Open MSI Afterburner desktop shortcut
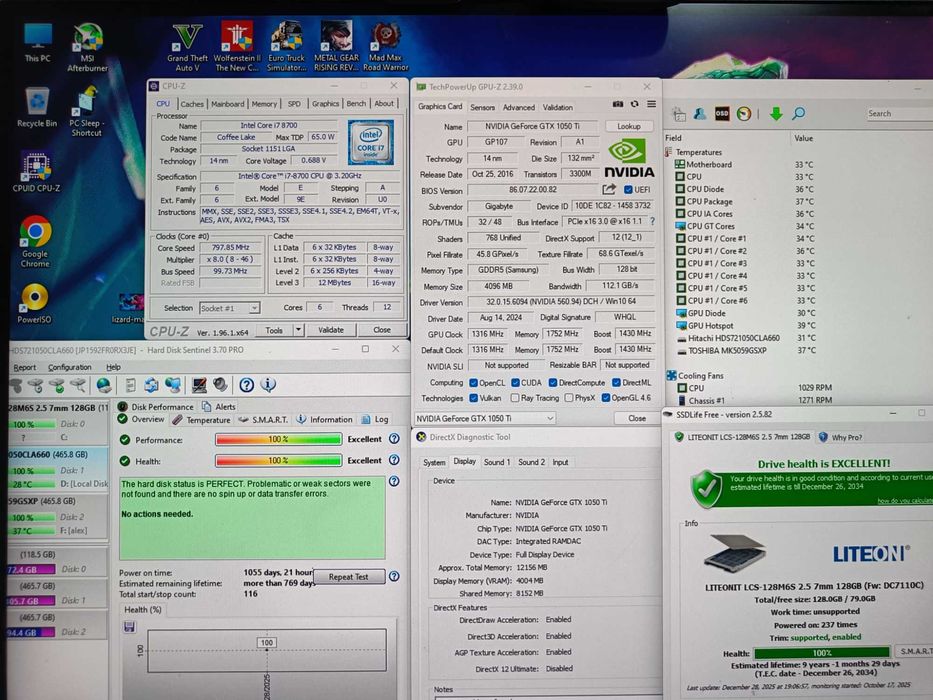This screenshot has width=933, height=700. tap(87, 48)
